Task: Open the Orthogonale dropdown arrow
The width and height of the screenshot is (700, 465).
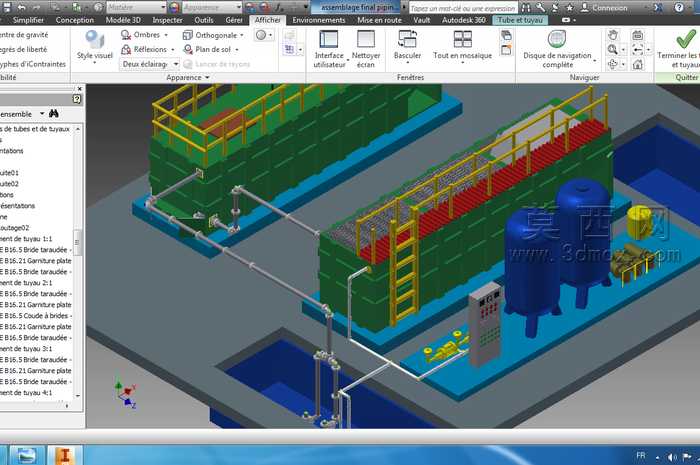Action: pyautogui.click(x=242, y=35)
